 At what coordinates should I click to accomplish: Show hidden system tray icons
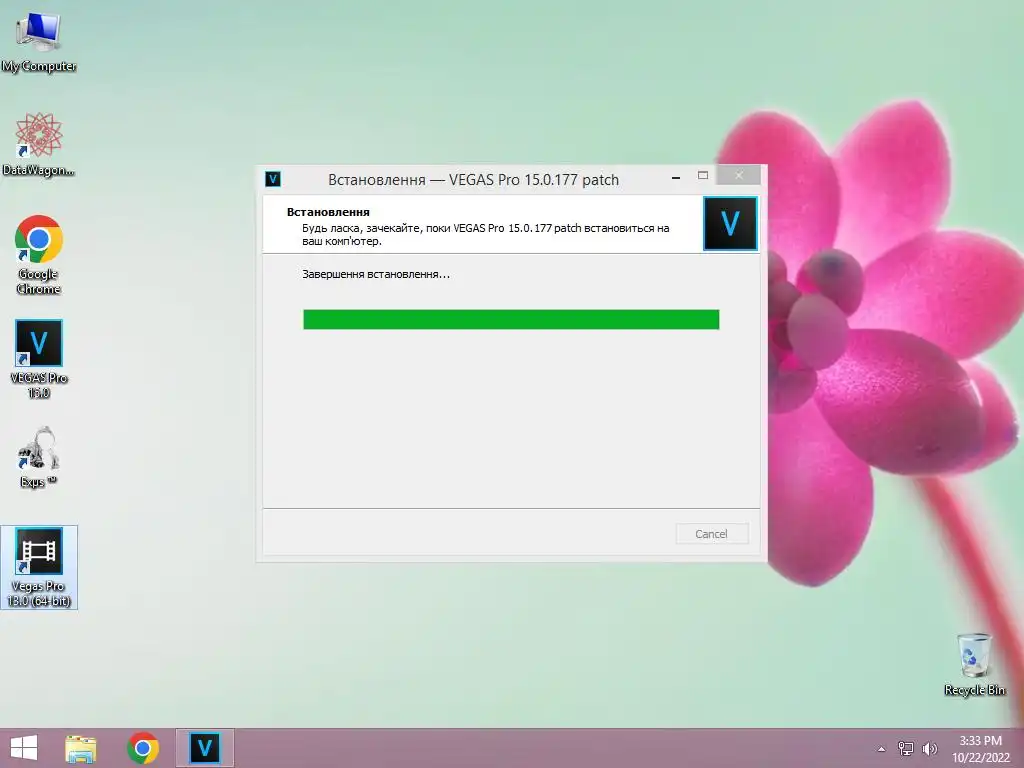[x=882, y=749]
